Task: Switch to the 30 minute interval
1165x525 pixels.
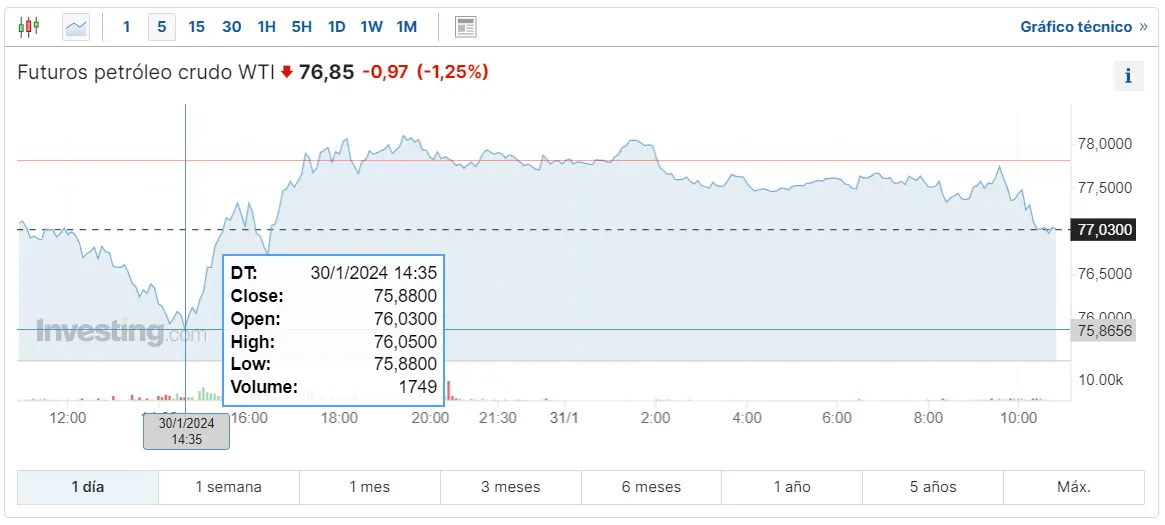Action: tap(232, 27)
